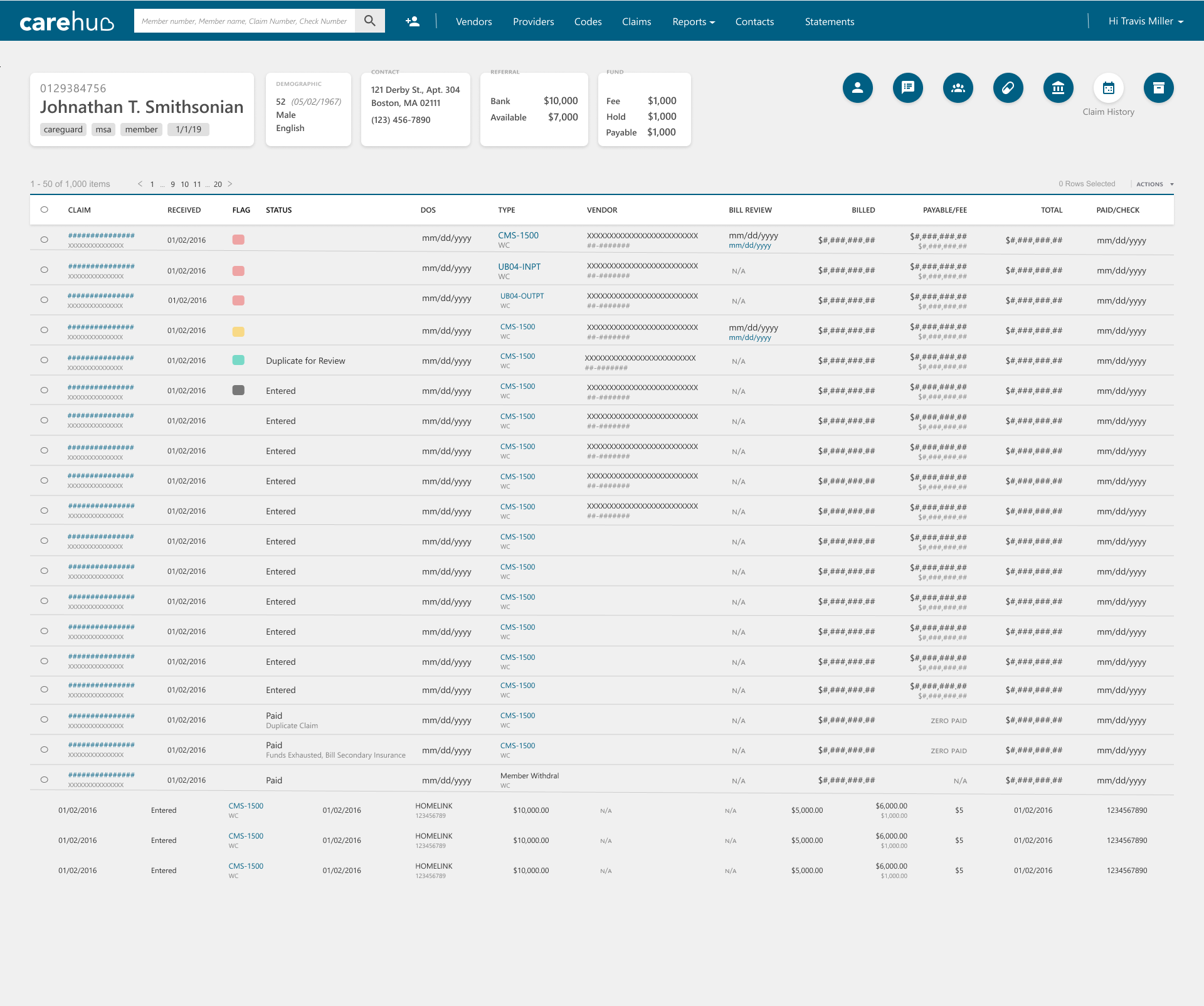Image resolution: width=1204 pixels, height=1006 pixels.
Task: Sort by the BILLED column header
Action: click(x=863, y=210)
